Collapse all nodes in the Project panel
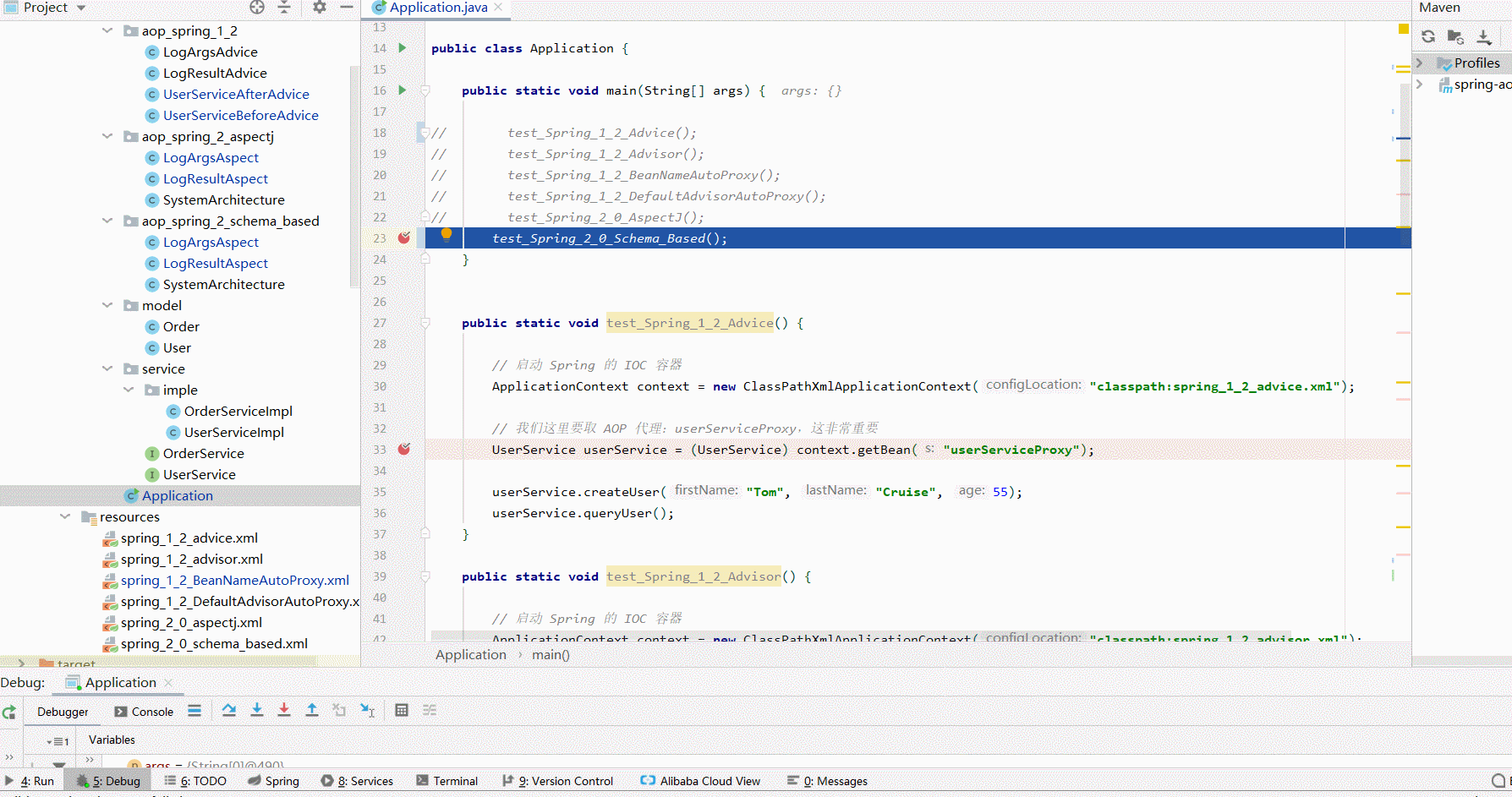Screen dimensions: 1512x797 tap(283, 8)
